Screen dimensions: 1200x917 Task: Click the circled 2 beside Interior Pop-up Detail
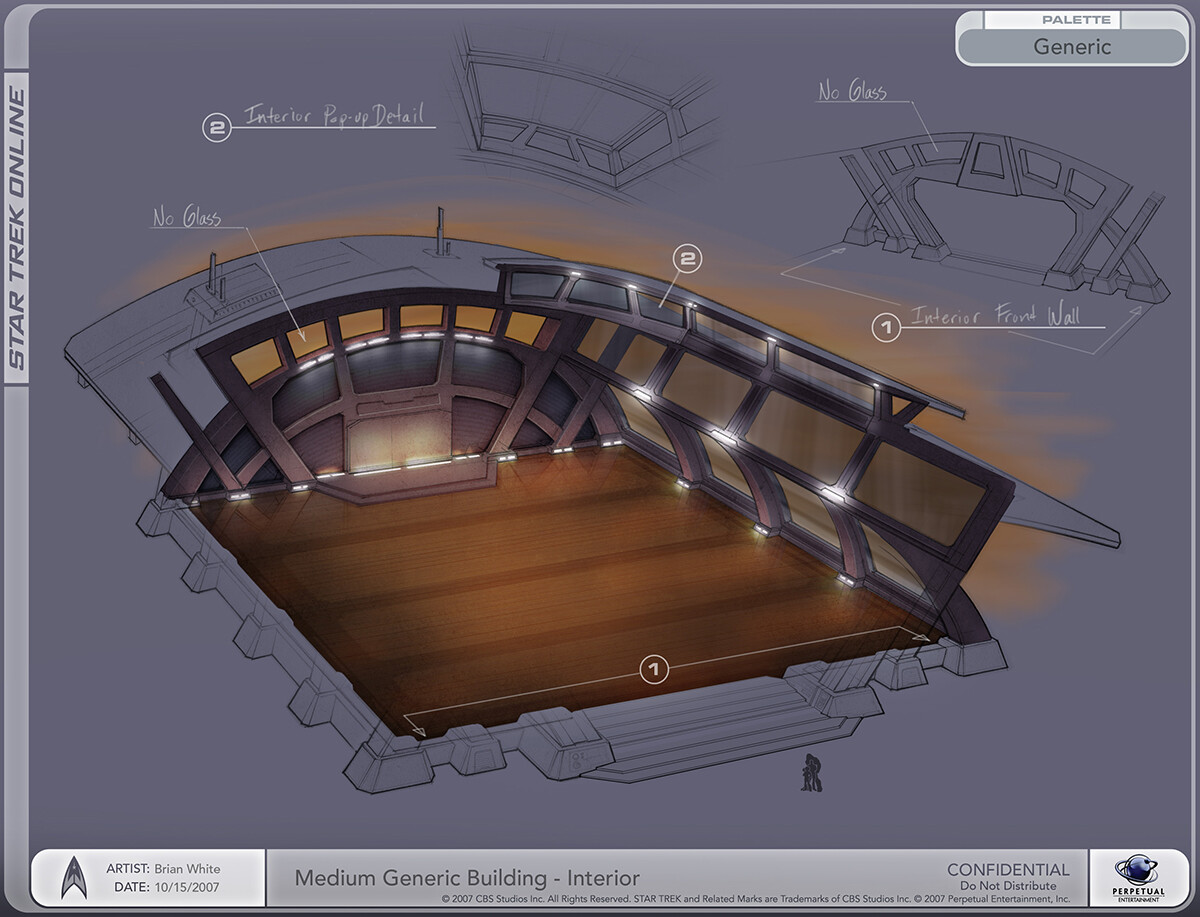(x=216, y=127)
